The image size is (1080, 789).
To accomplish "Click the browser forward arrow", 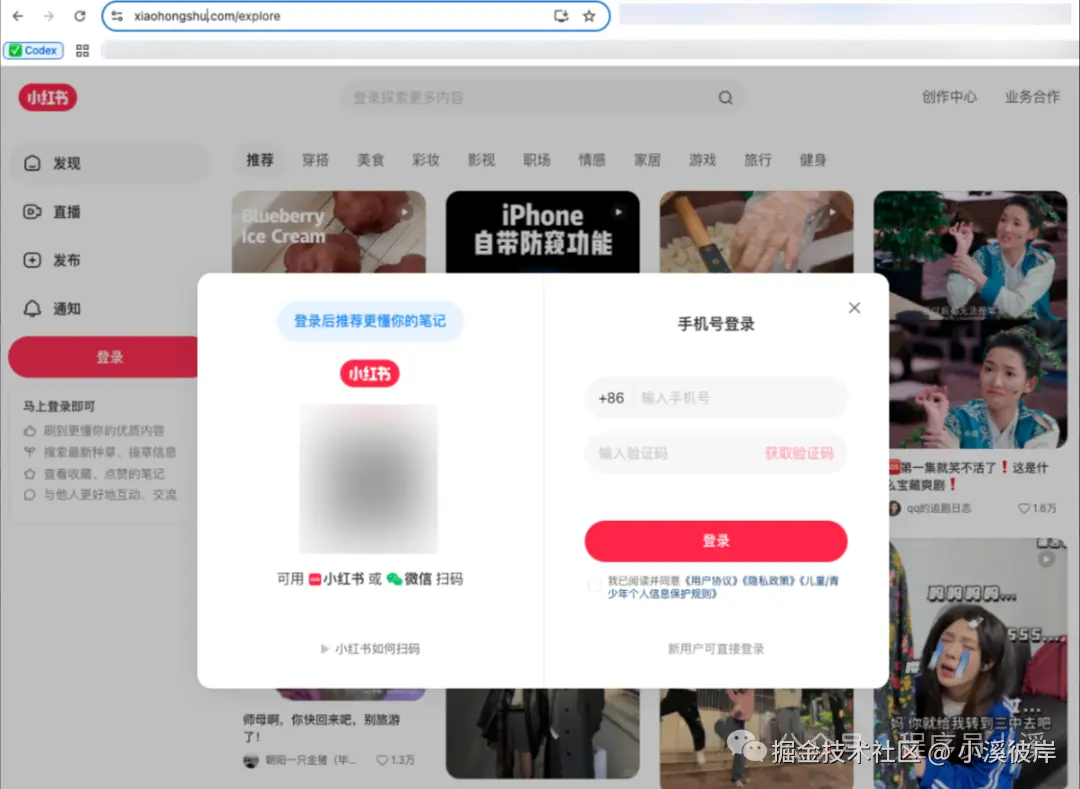I will 48,16.
